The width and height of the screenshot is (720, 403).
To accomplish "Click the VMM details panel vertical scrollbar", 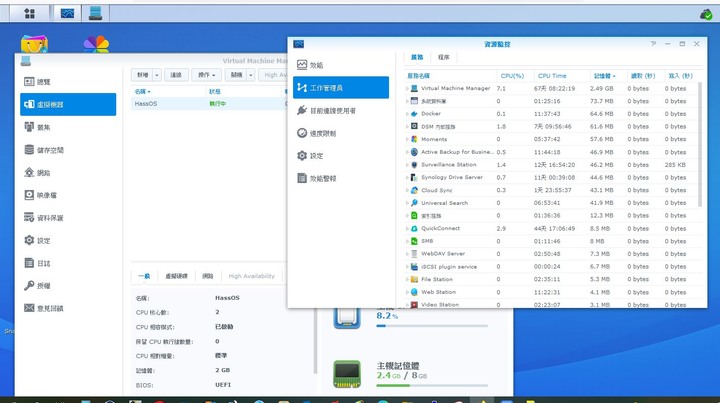I will point(315,340).
